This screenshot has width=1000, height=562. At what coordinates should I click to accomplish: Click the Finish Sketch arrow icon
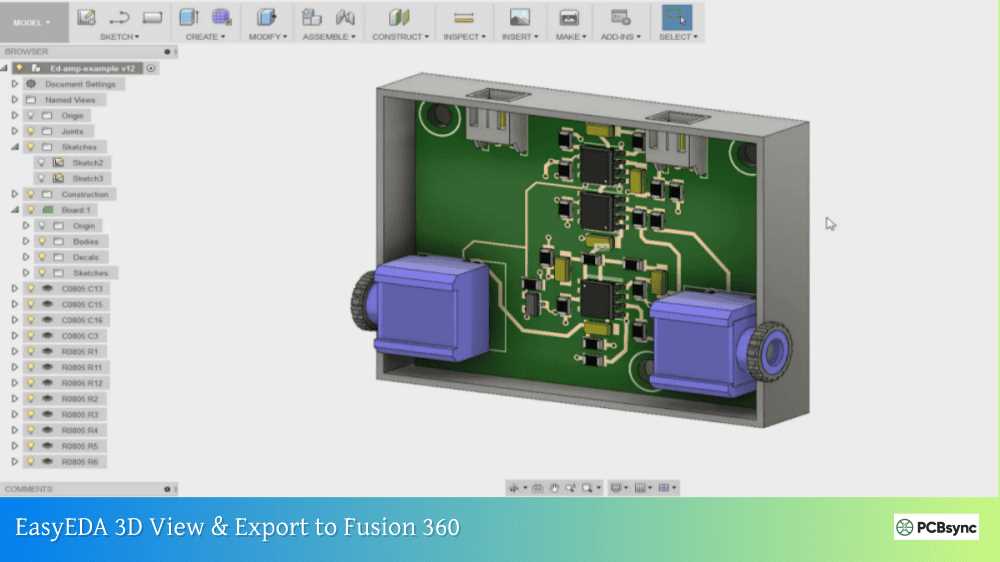[x=119, y=17]
